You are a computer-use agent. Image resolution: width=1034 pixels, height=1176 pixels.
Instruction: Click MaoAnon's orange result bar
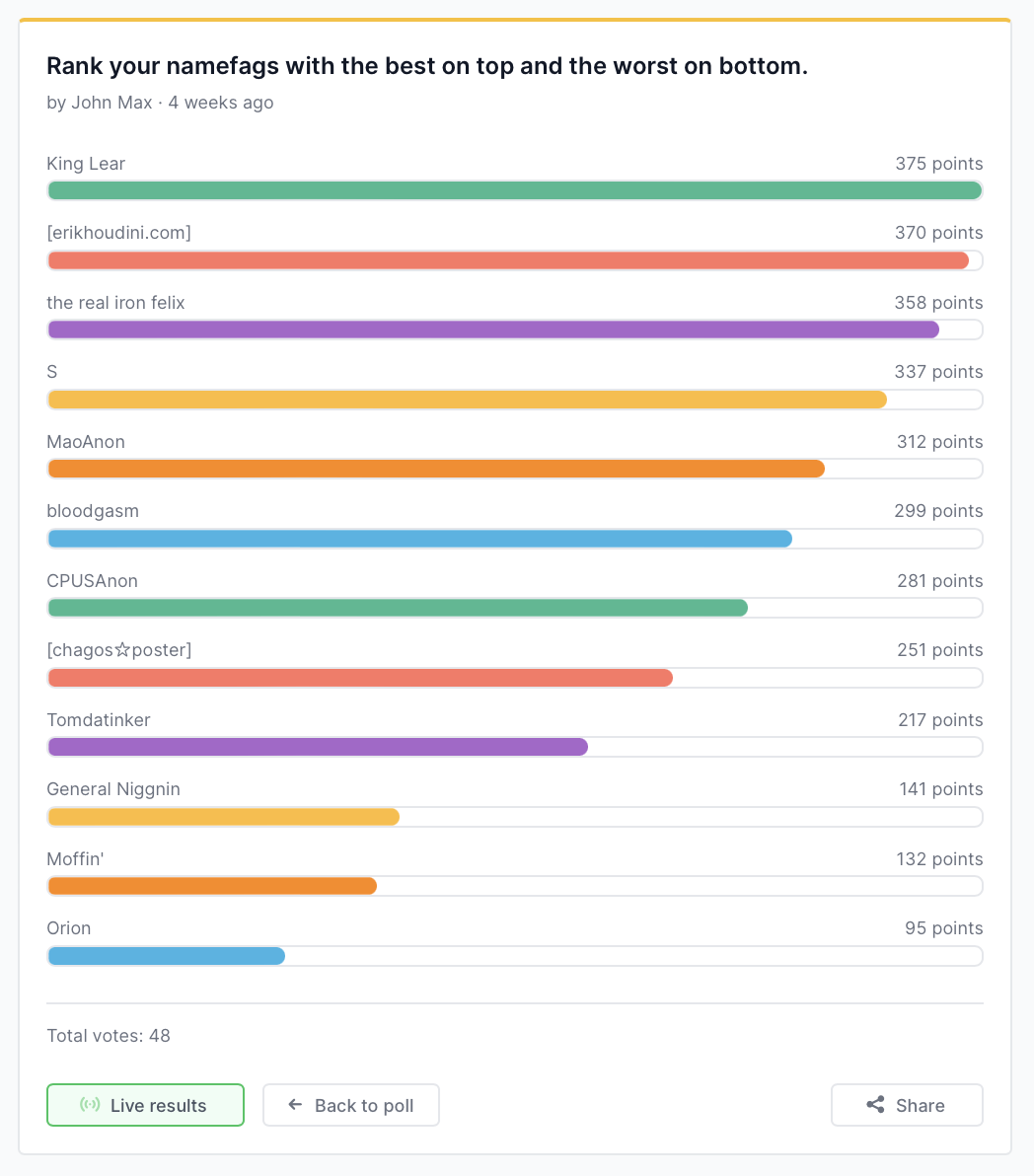[436, 469]
